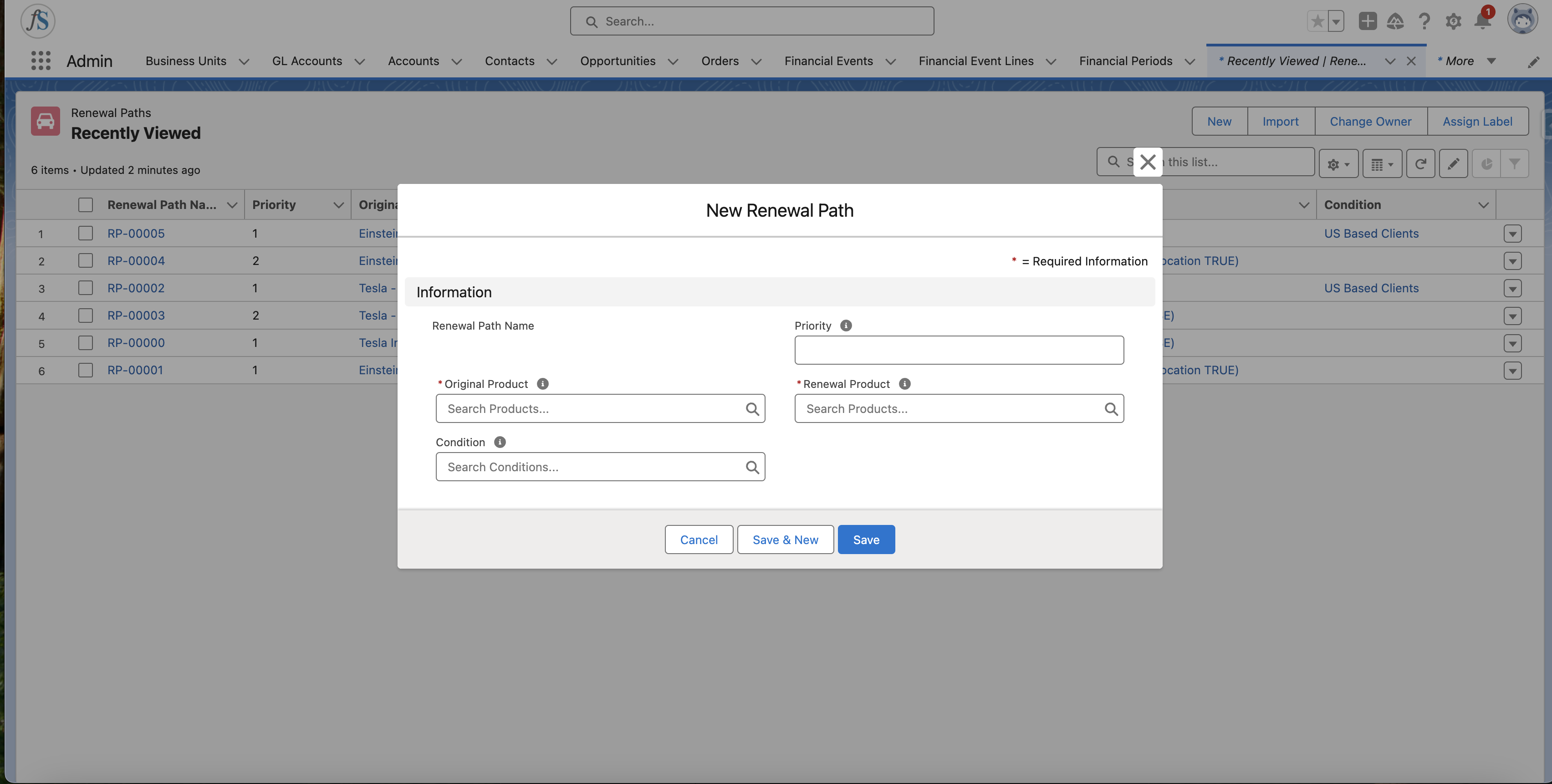Go to the Financial Events tab

(828, 61)
